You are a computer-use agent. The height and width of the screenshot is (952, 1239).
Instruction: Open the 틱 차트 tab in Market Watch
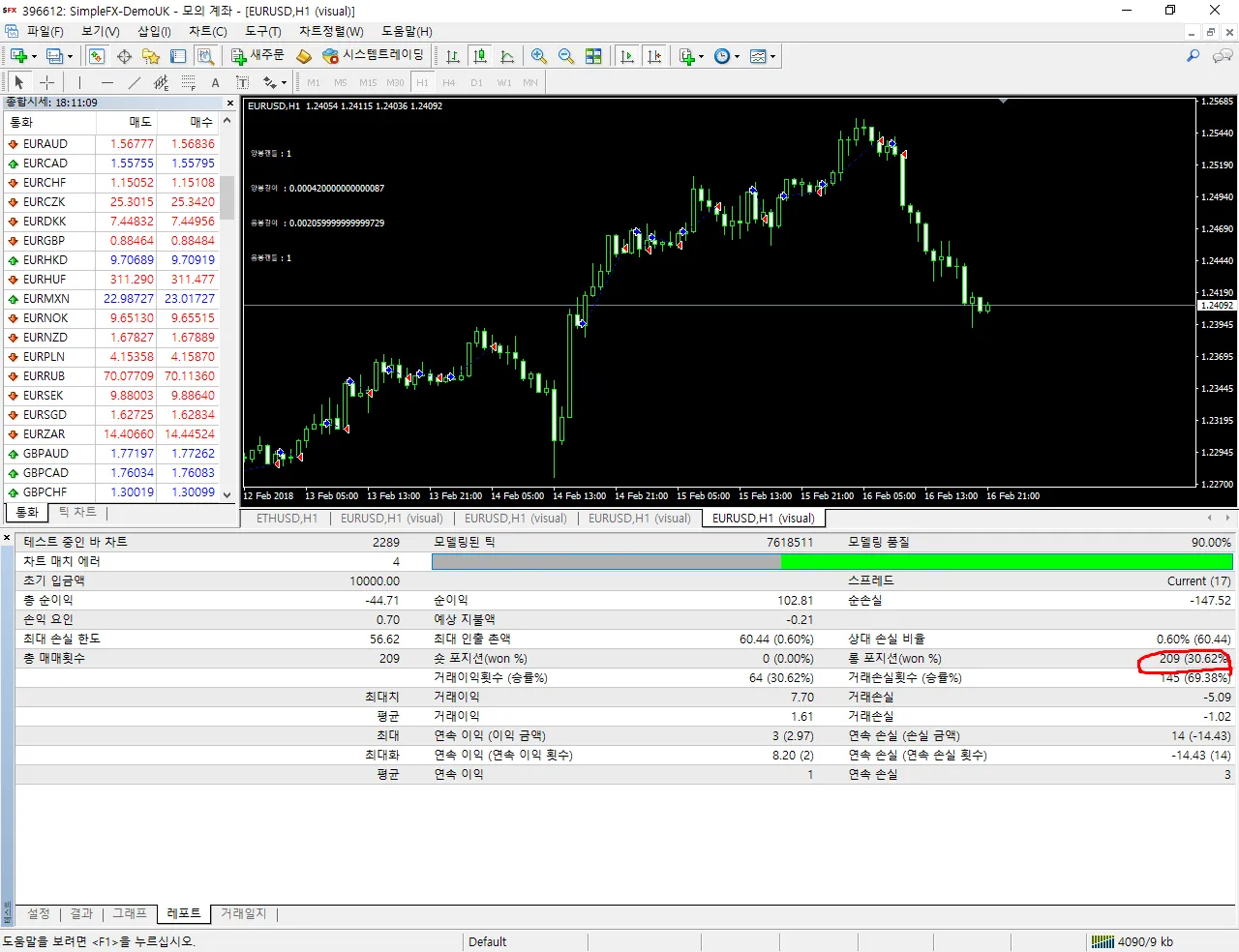[77, 513]
